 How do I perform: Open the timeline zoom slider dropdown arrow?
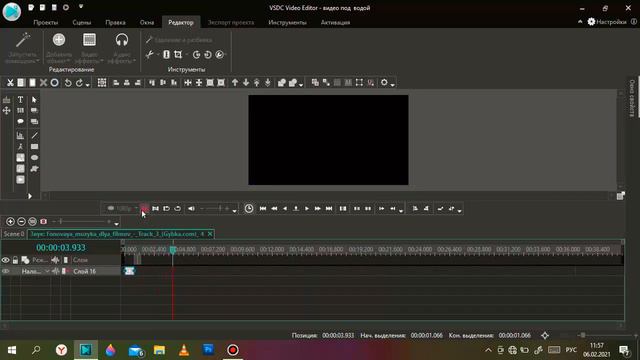(x=116, y=224)
